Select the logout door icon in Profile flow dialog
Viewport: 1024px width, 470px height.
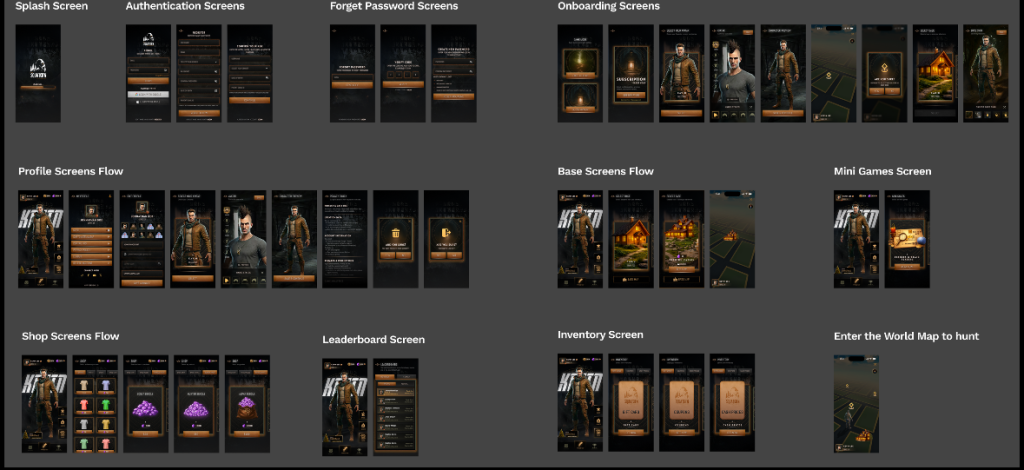click(x=446, y=233)
